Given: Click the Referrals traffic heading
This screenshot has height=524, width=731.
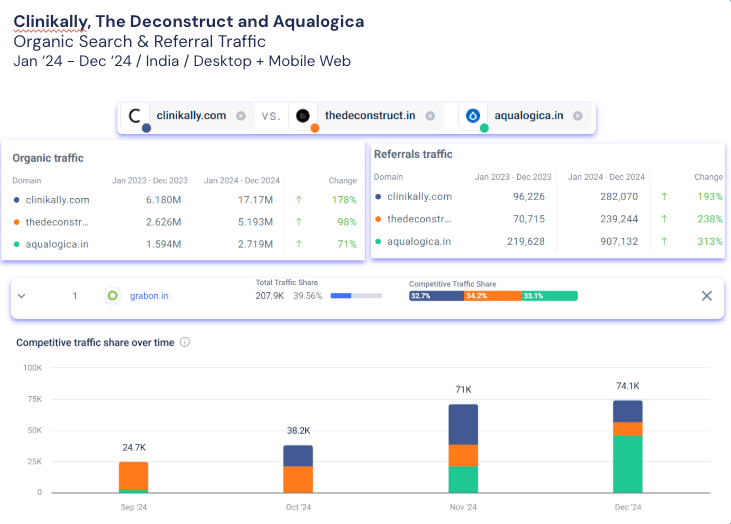Looking at the screenshot, I should pos(413,154).
